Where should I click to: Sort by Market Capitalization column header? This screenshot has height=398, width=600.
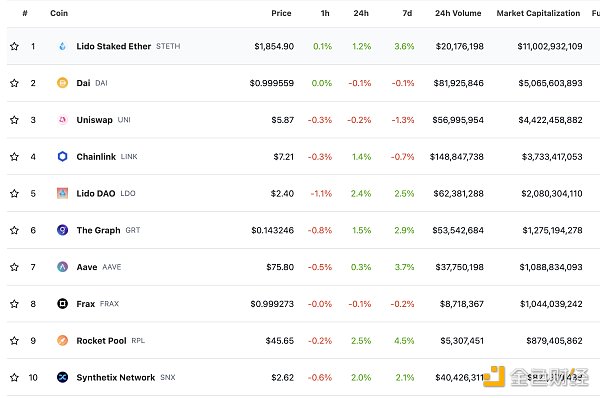(x=538, y=13)
